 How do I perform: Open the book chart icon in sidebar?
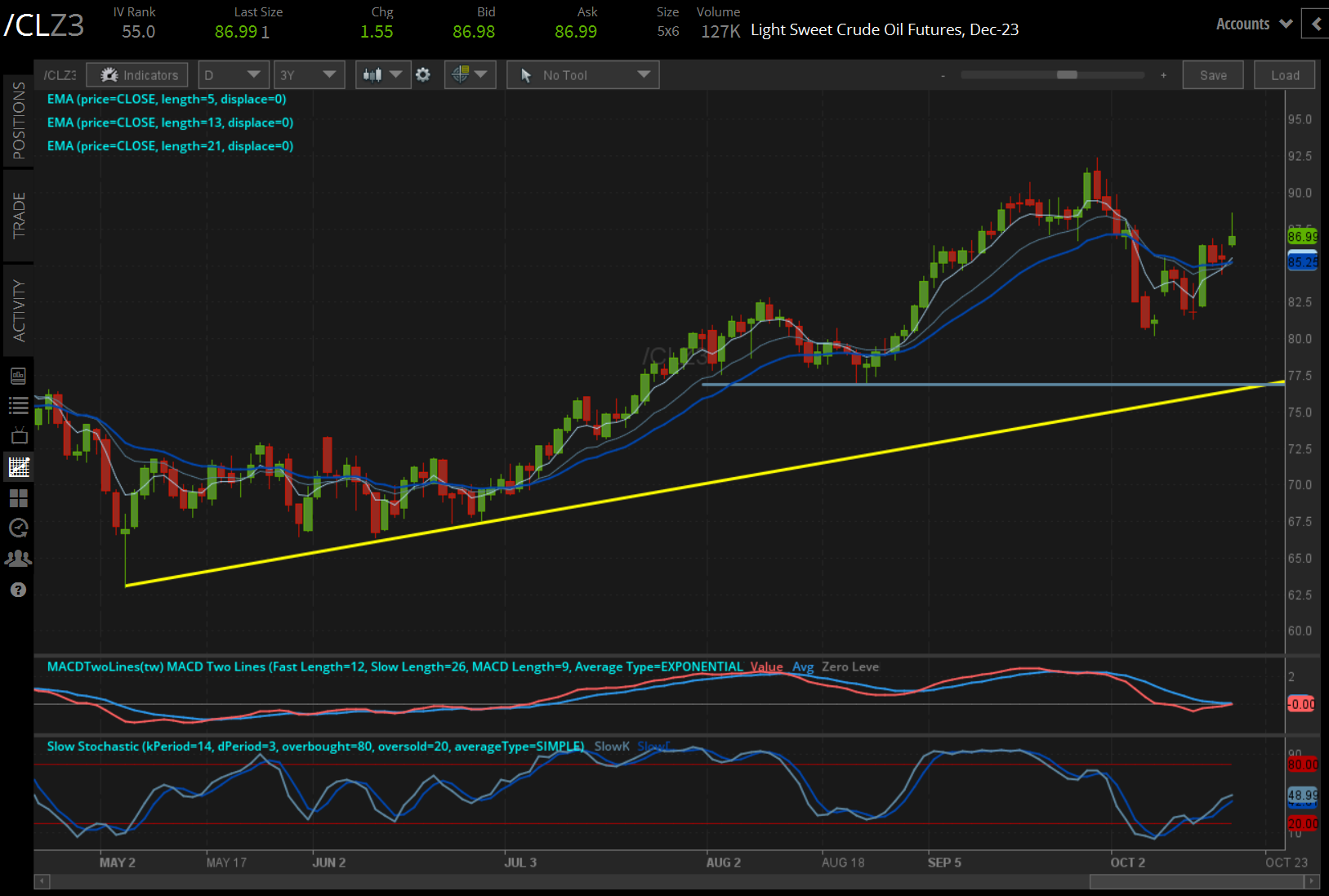coord(18,376)
